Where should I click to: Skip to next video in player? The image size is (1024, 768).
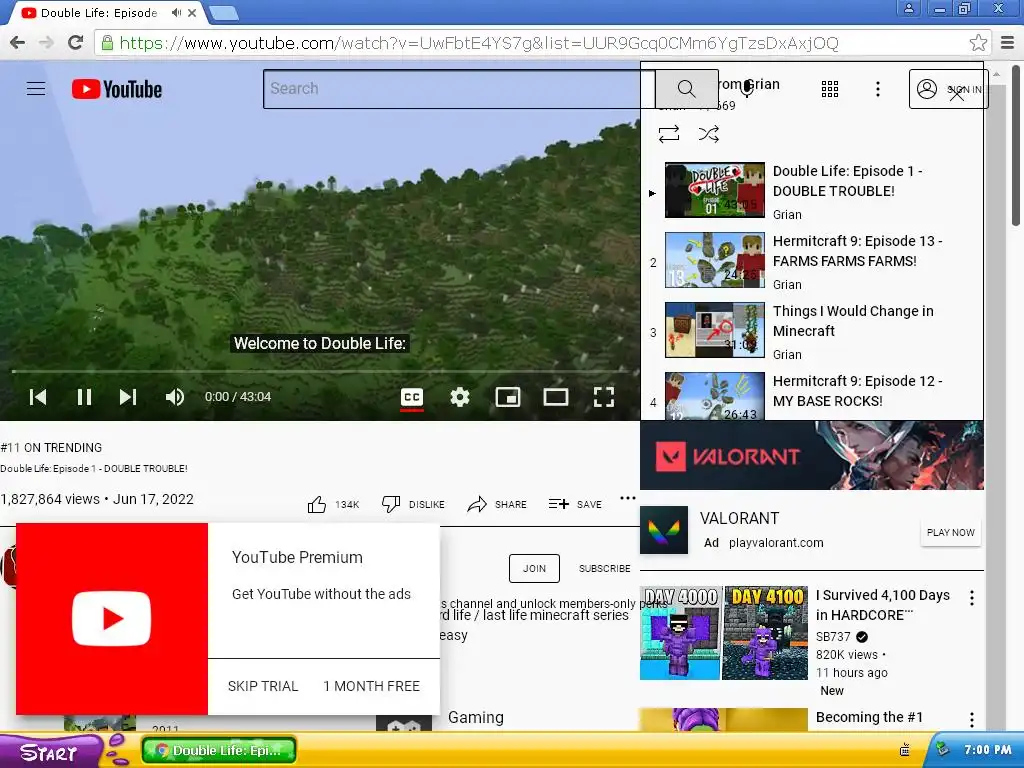[128, 396]
